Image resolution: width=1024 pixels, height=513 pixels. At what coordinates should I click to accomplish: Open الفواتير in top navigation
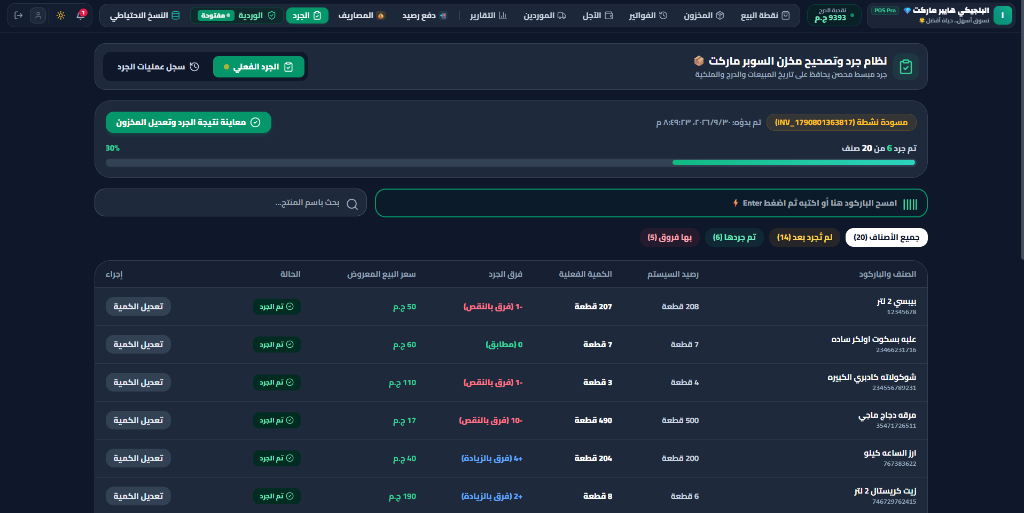648,15
